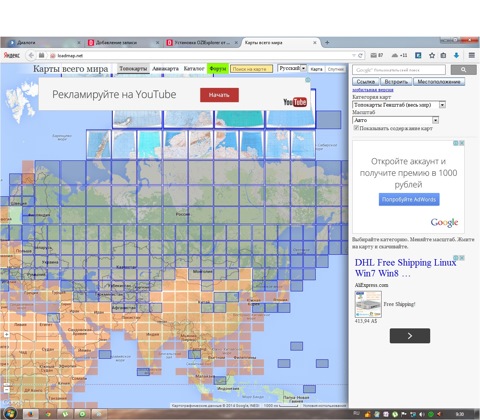Open the downloads arrow icon
Screen dimensions: 480x420
pos(456,55)
